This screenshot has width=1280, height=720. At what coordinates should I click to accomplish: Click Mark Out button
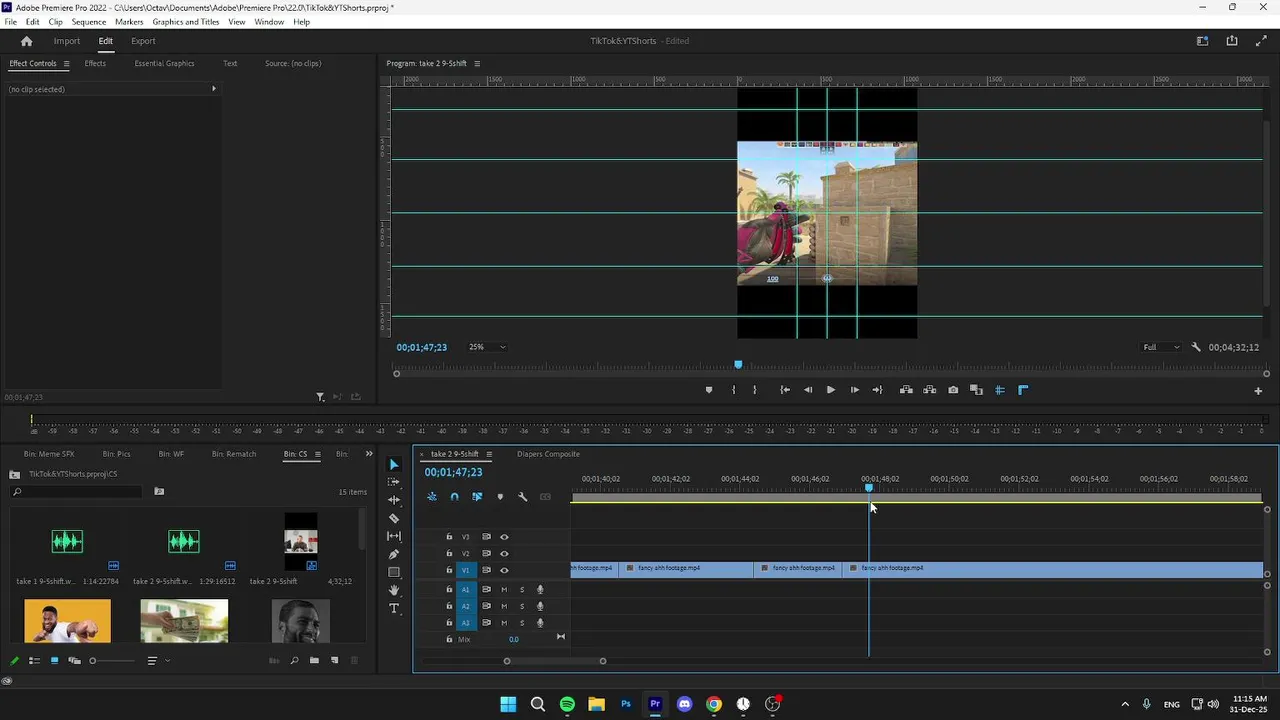pyautogui.click(x=755, y=390)
